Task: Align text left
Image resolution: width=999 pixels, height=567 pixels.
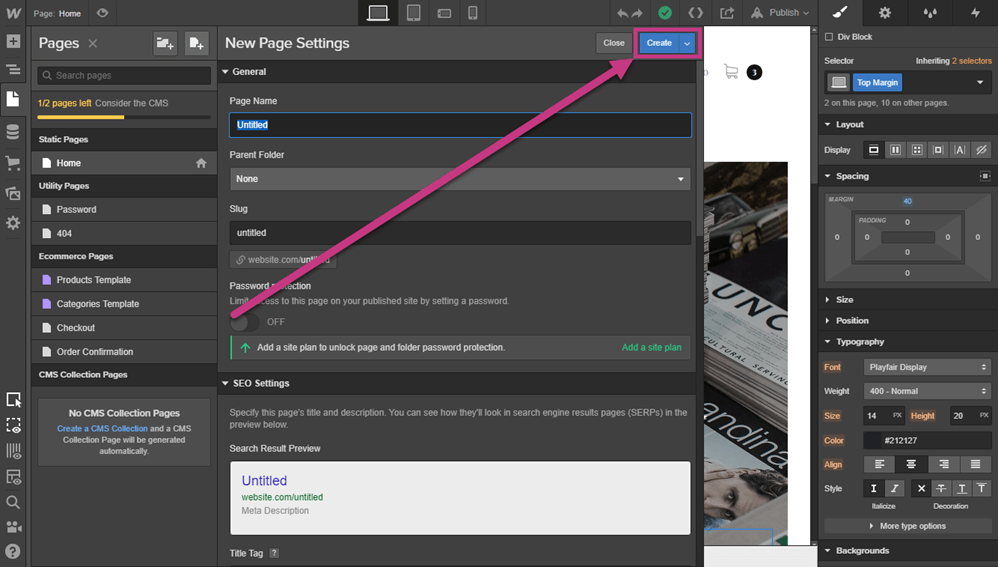Action: tap(879, 464)
